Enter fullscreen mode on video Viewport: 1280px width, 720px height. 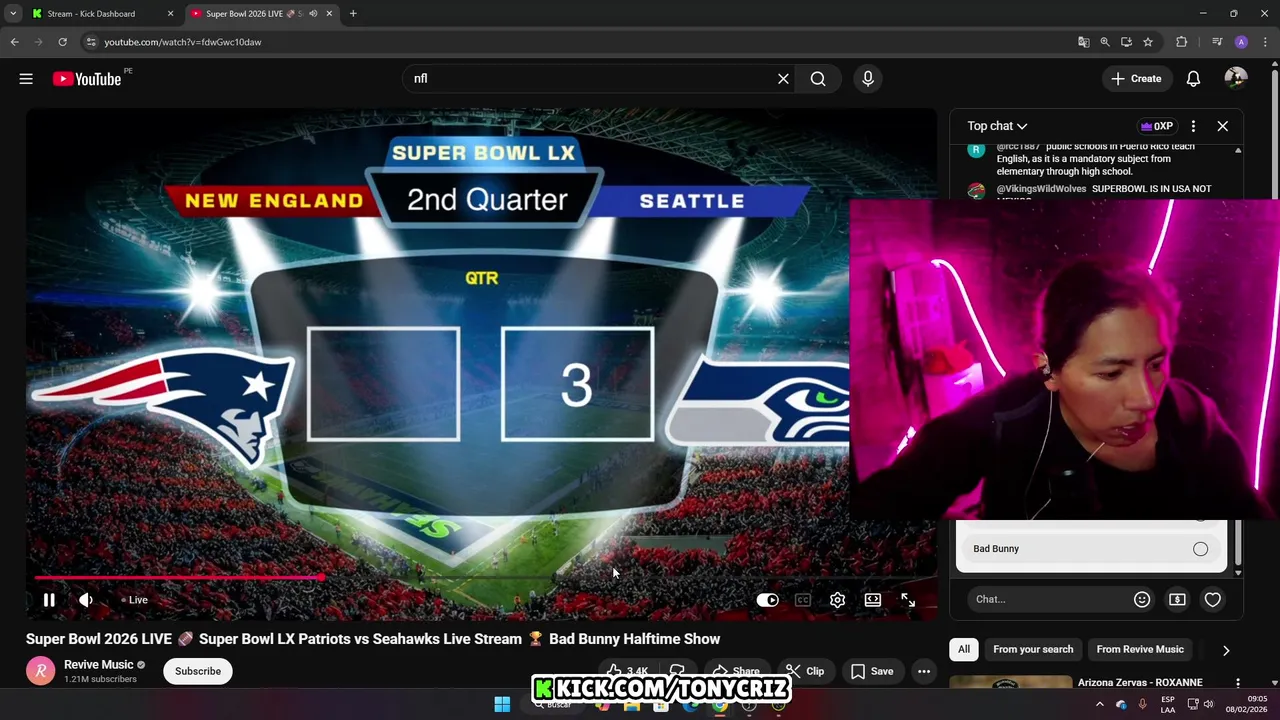(x=908, y=600)
